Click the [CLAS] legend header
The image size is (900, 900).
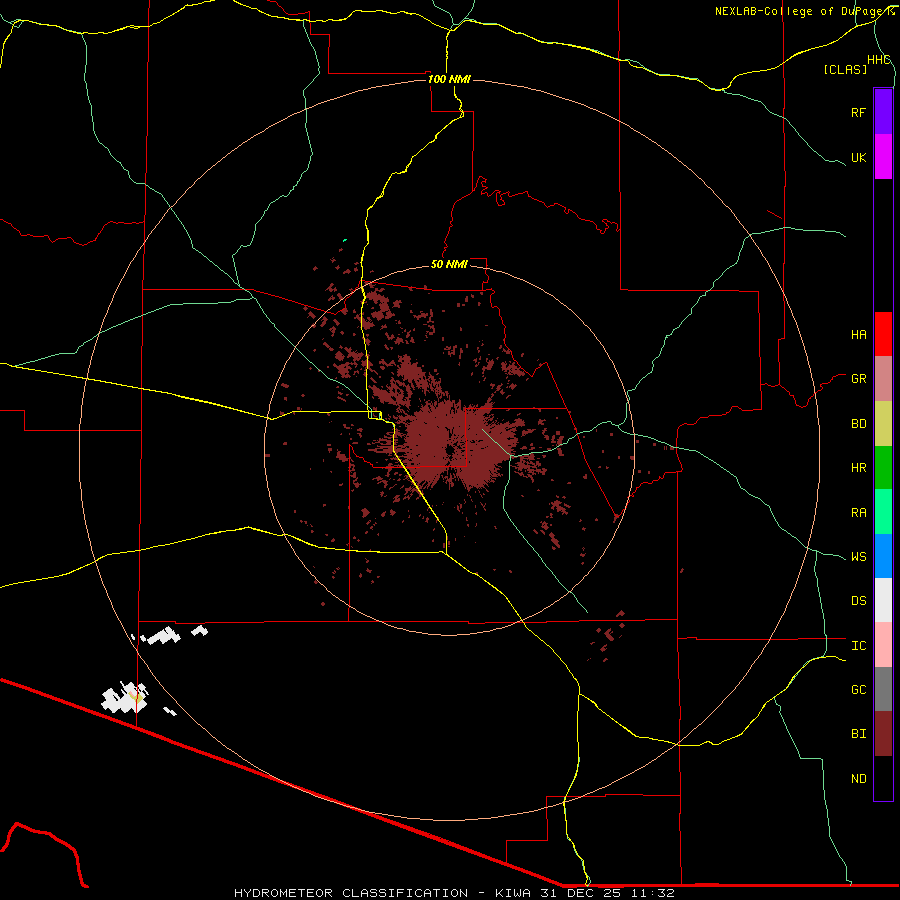pos(844,70)
